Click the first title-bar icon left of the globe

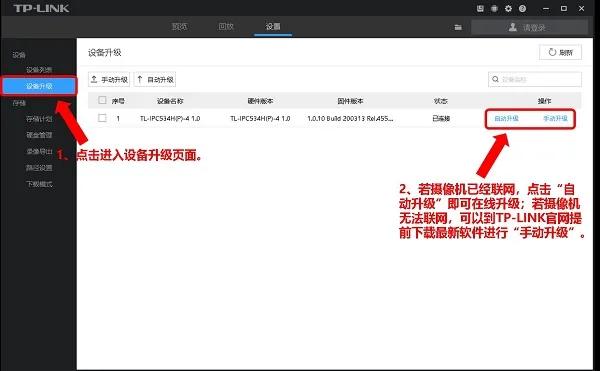[480, 8]
